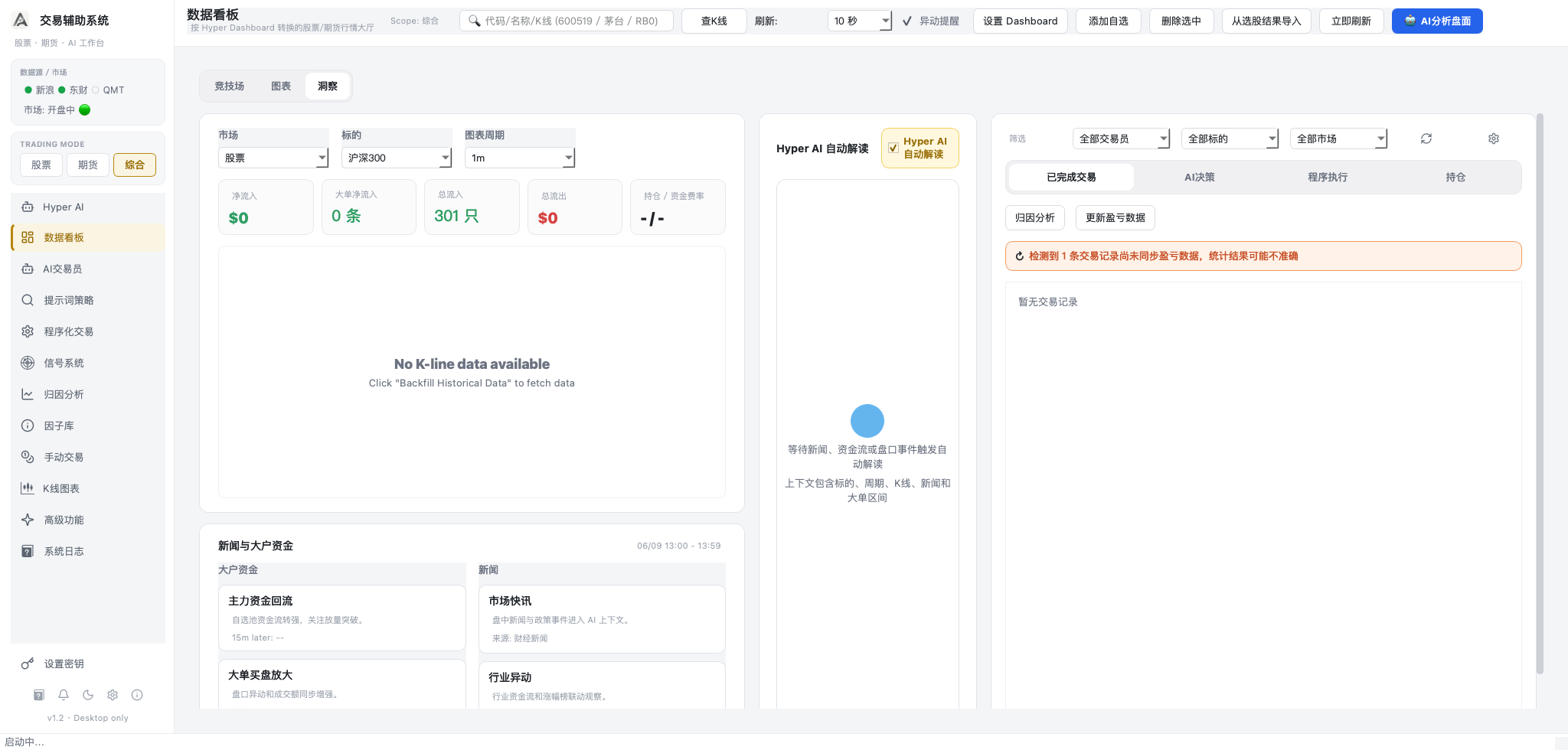Select the 洞察 tab

(328, 86)
